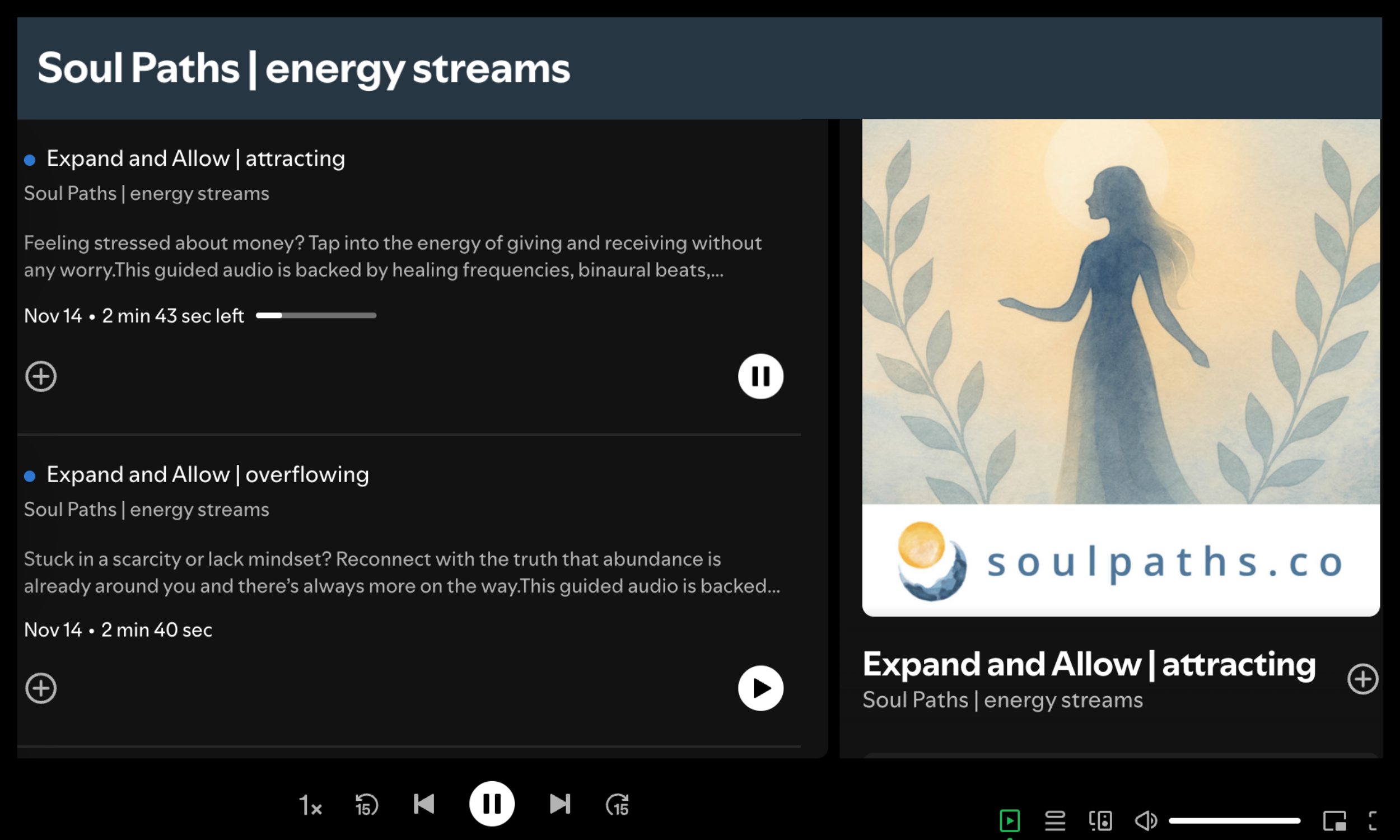Open the connect to a device menu
This screenshot has width=1400, height=840.
[x=1100, y=820]
